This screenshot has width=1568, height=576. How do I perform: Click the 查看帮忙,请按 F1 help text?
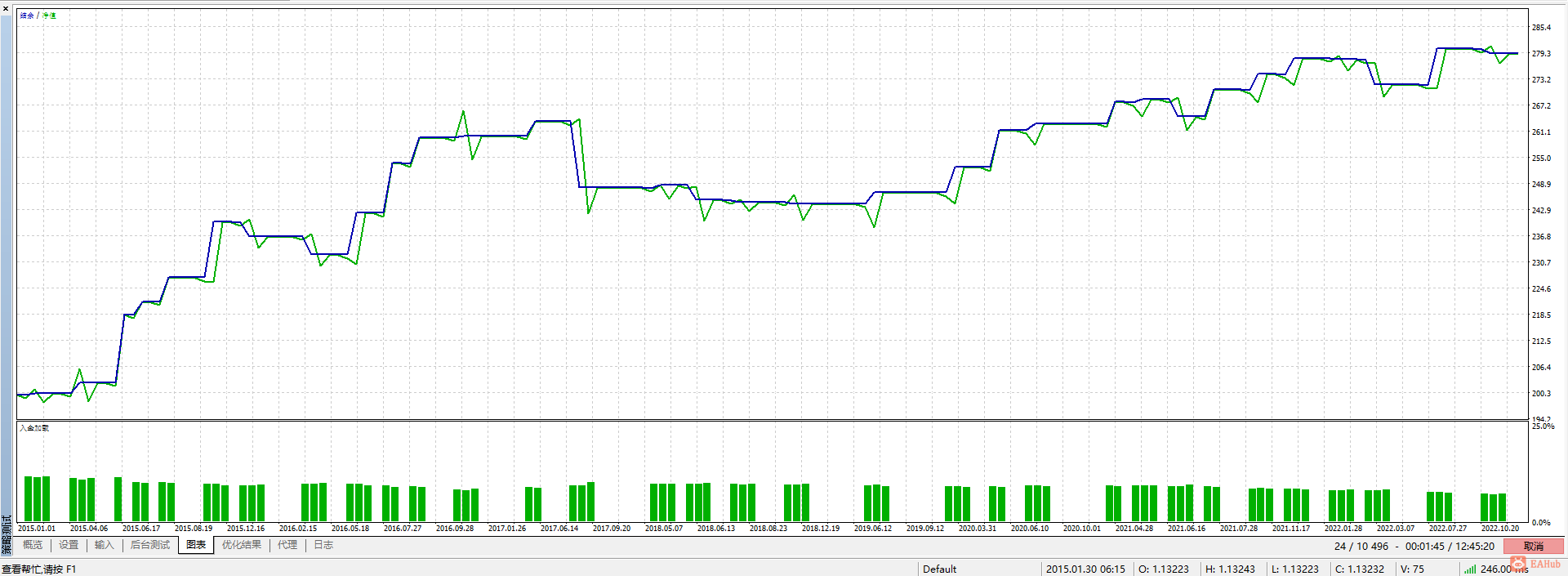pyautogui.click(x=38, y=569)
